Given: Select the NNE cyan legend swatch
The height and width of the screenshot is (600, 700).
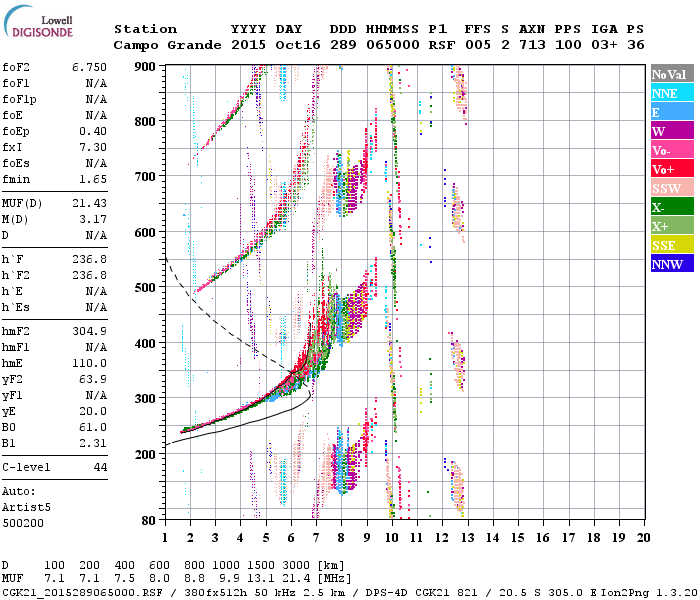Looking at the screenshot, I should click(672, 93).
